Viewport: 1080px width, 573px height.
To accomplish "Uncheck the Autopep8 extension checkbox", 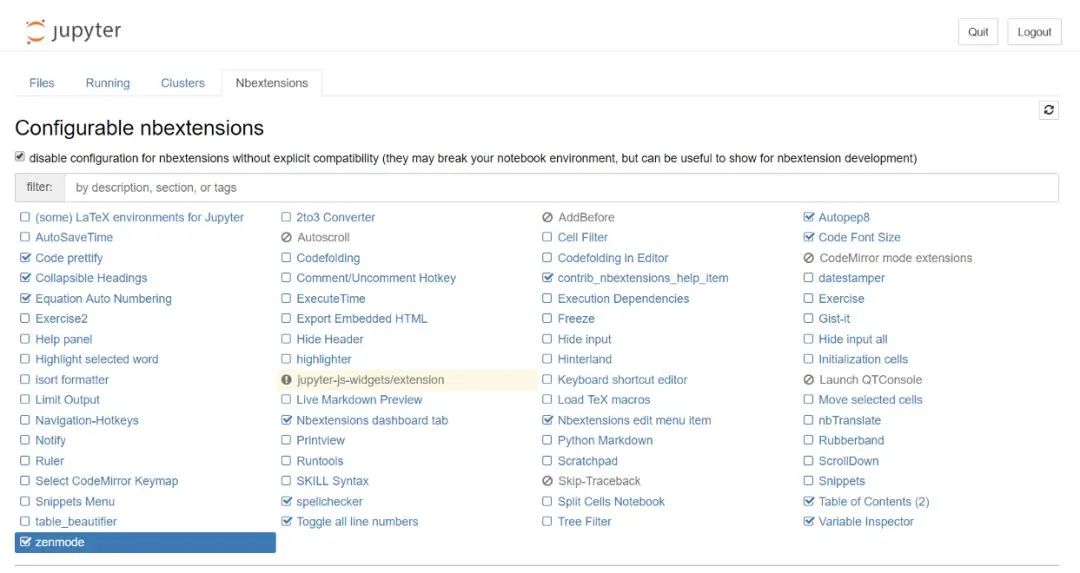I will tap(809, 217).
